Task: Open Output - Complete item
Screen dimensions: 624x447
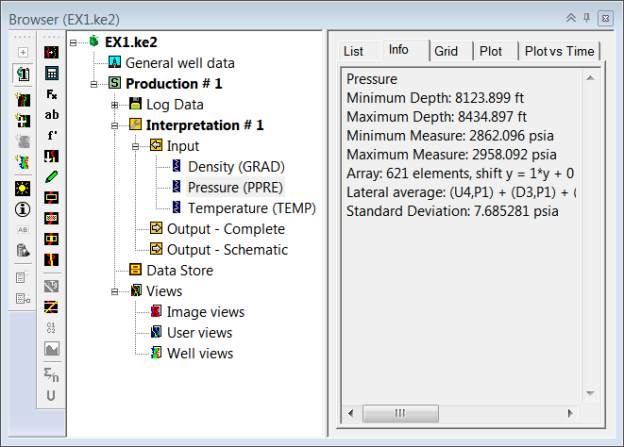Action: pyautogui.click(x=226, y=229)
